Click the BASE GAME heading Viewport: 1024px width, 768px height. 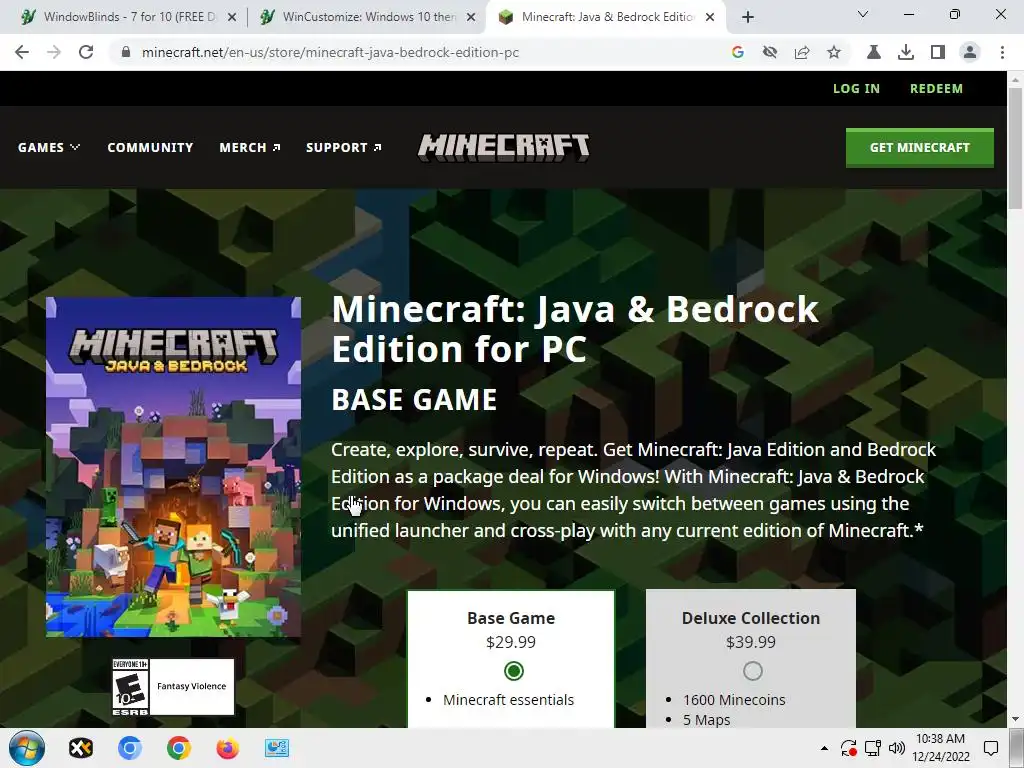click(414, 400)
